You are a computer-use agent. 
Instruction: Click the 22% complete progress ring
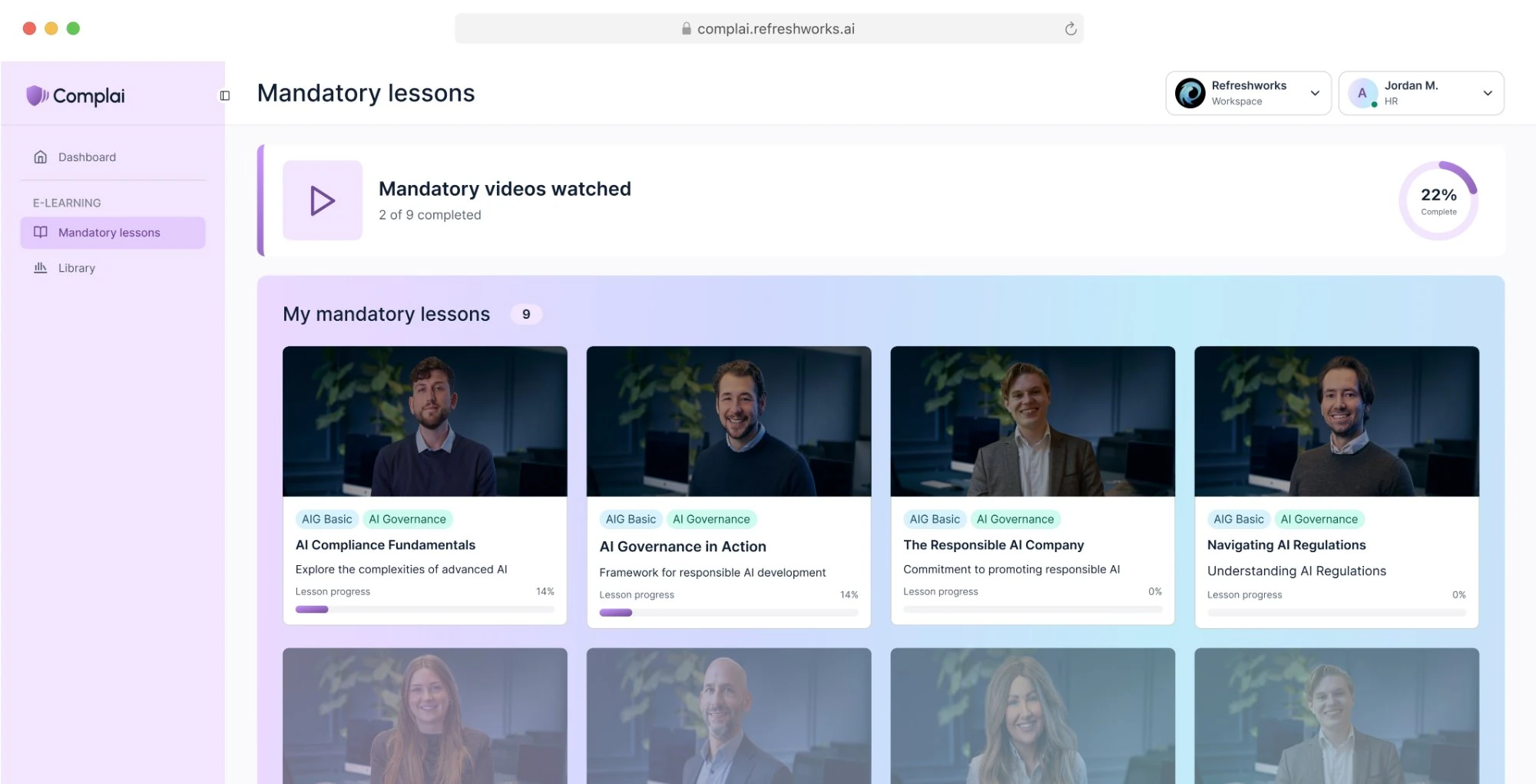(x=1438, y=200)
